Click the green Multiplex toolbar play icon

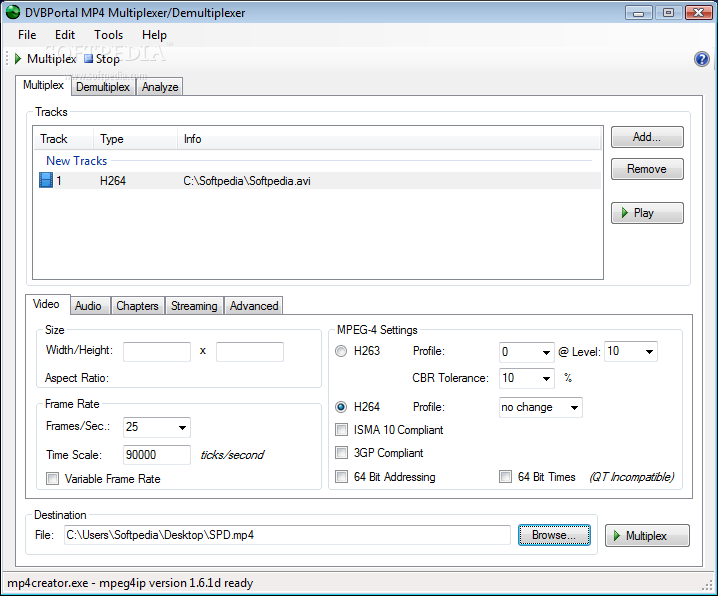click(18, 59)
